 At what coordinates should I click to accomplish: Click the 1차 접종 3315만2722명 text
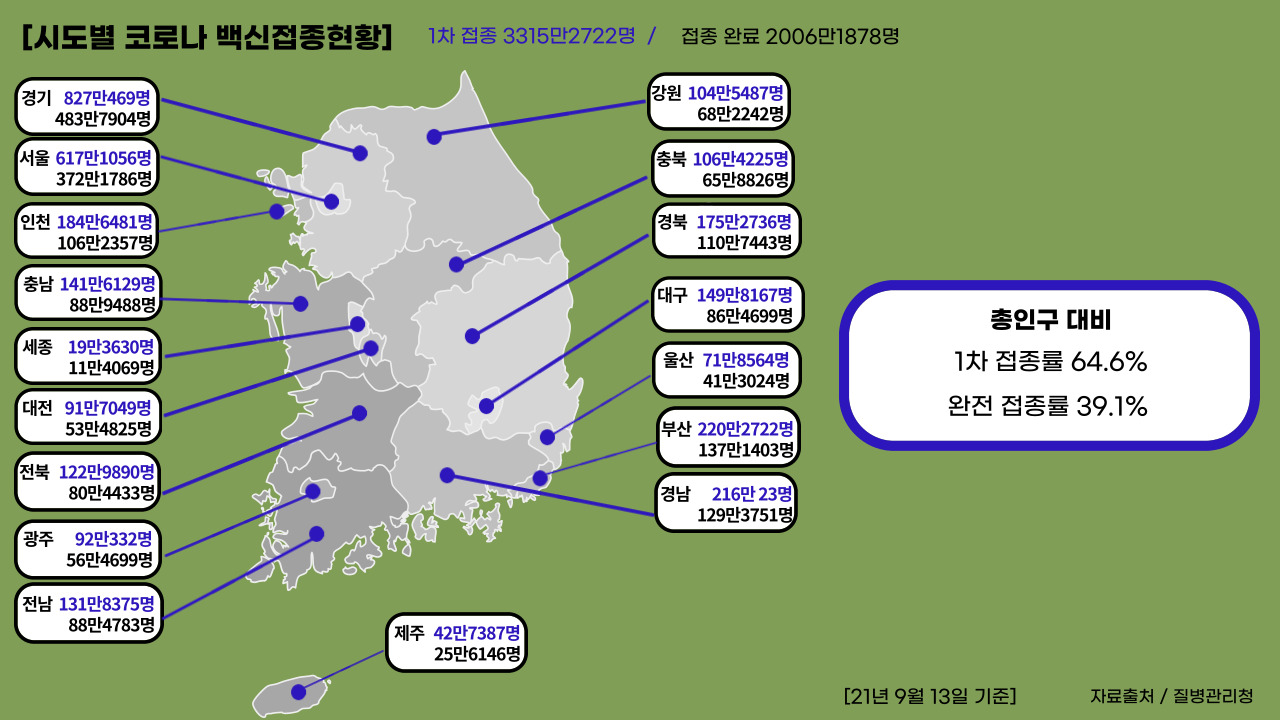tap(532, 36)
